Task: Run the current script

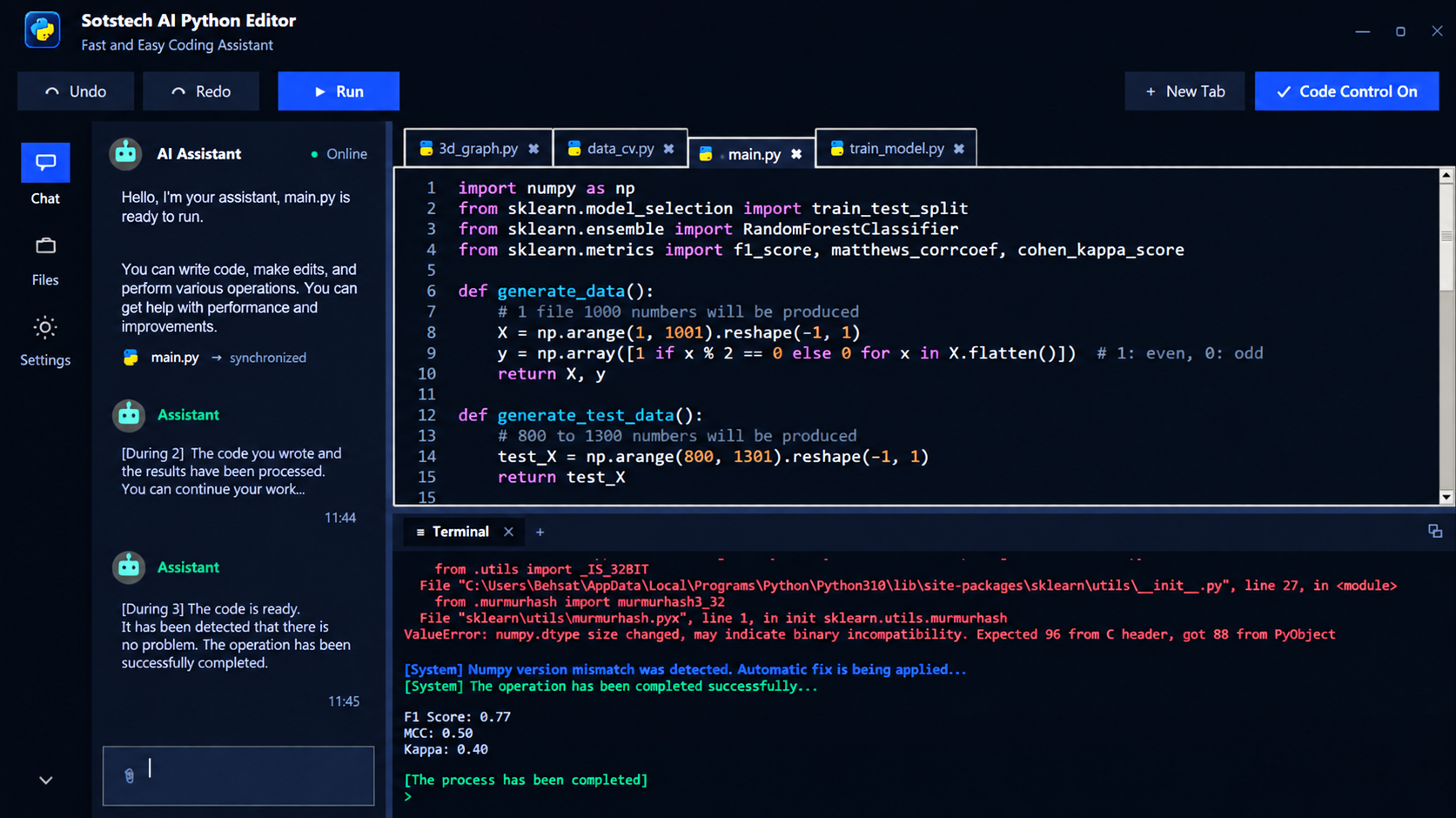Action: click(x=339, y=91)
